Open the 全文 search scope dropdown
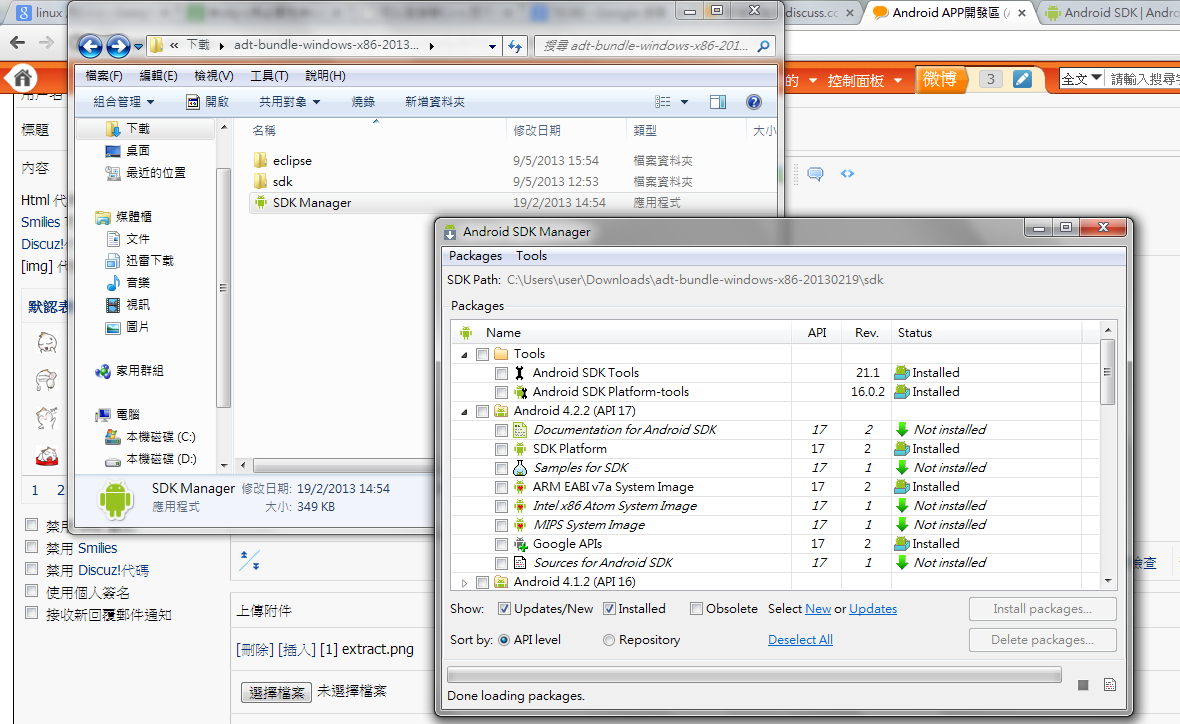Viewport: 1180px width, 724px height. 1081,78
